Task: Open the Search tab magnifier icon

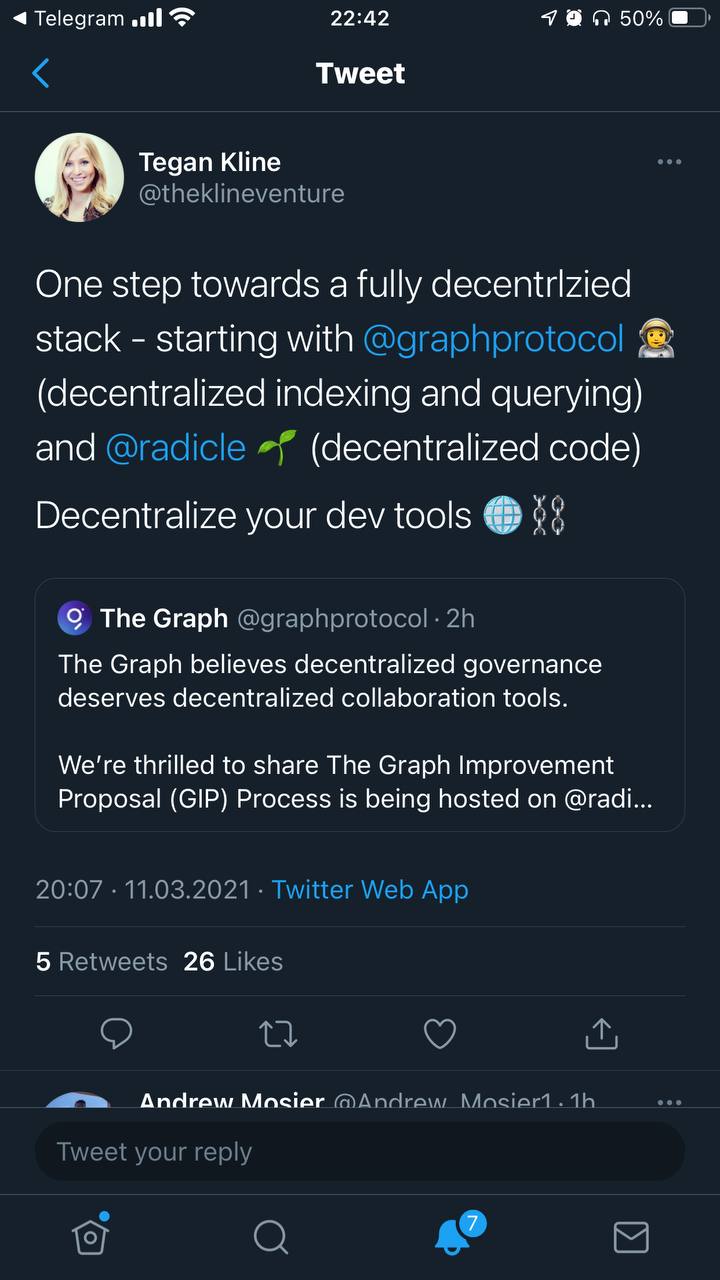Action: click(270, 1237)
